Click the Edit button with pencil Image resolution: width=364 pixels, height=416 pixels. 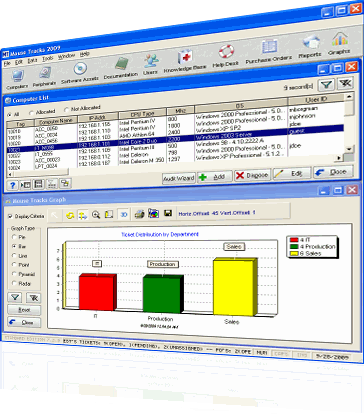click(x=292, y=173)
